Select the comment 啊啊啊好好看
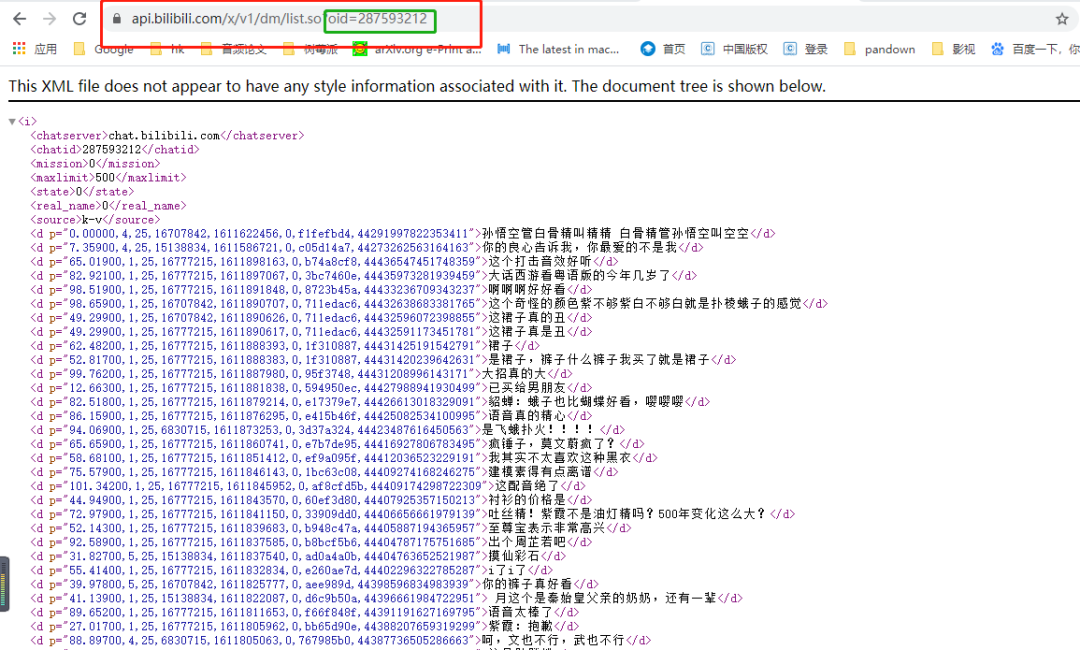The image size is (1080, 650). pos(527,290)
